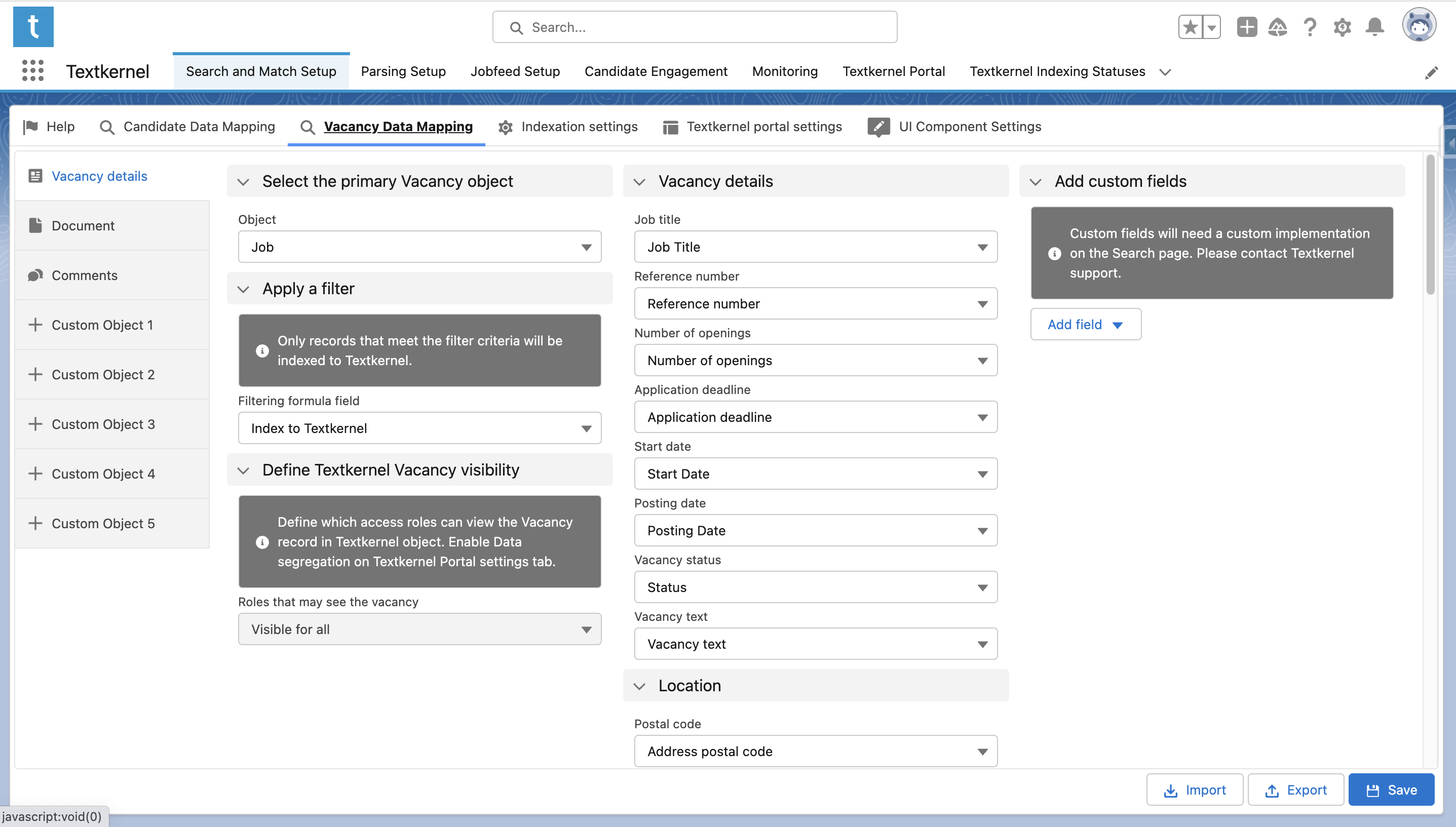Open the favorites list dropdown arrow
Image resolution: width=1456 pixels, height=827 pixels.
pos(1211,27)
